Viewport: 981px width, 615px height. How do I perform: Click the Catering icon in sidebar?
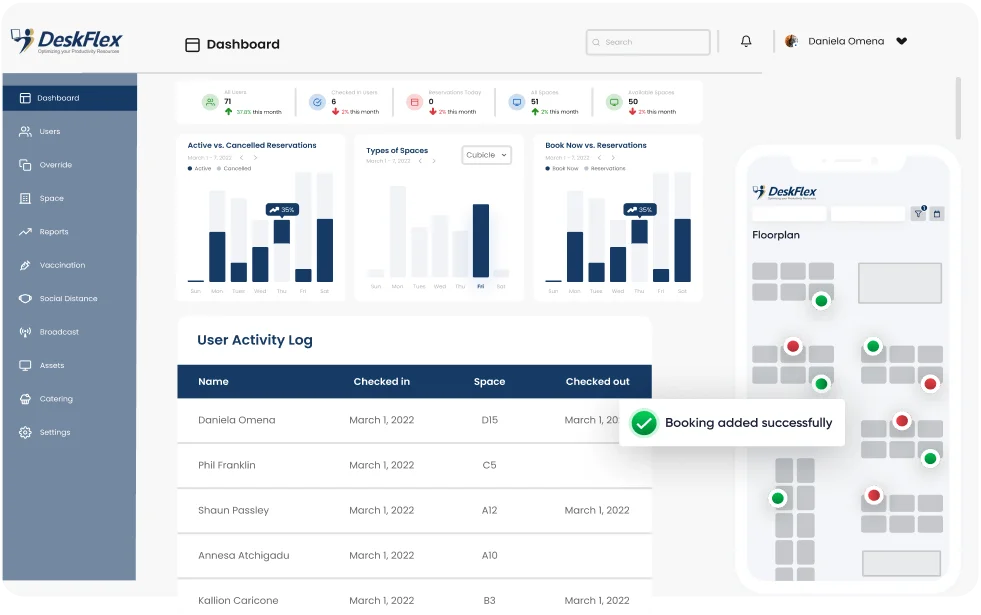(25, 399)
